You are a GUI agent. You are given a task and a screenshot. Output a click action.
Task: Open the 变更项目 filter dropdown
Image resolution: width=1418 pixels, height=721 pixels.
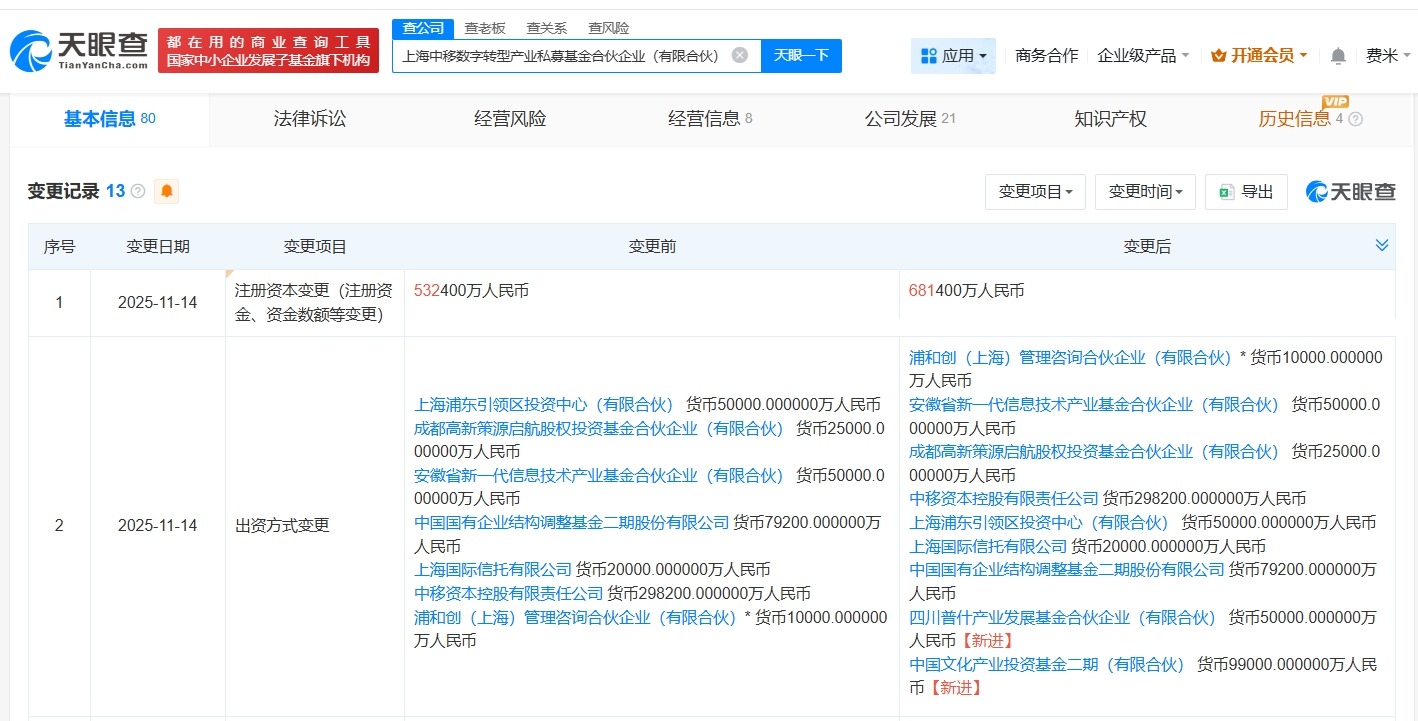click(1035, 192)
